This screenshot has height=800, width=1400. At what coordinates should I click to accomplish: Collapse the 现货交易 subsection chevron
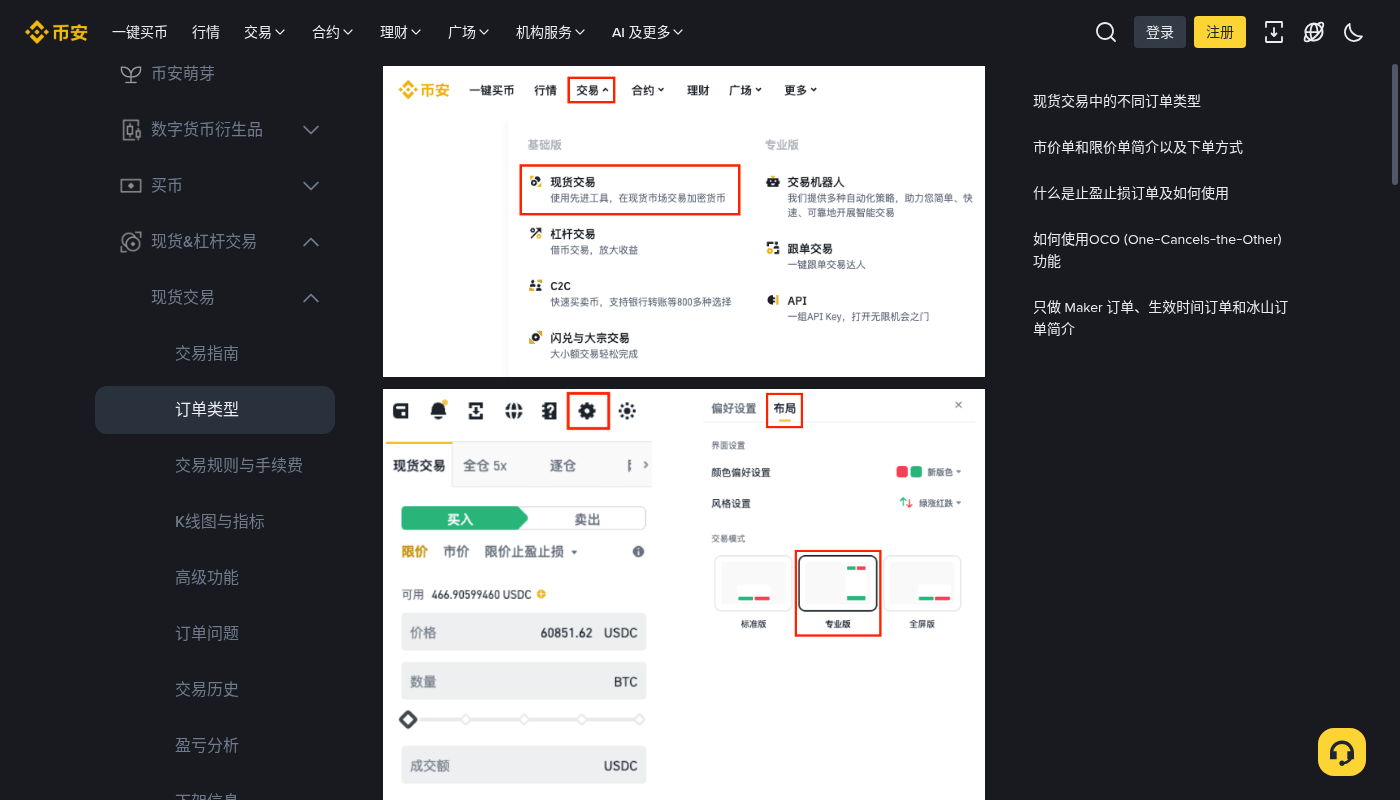coord(311,298)
